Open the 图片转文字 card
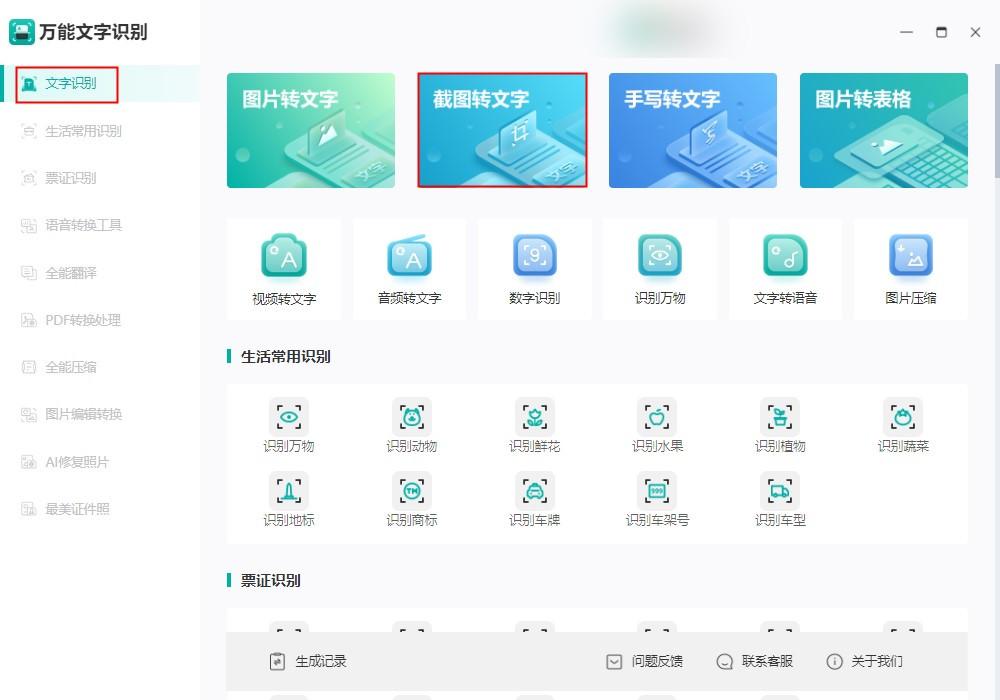 tap(311, 130)
